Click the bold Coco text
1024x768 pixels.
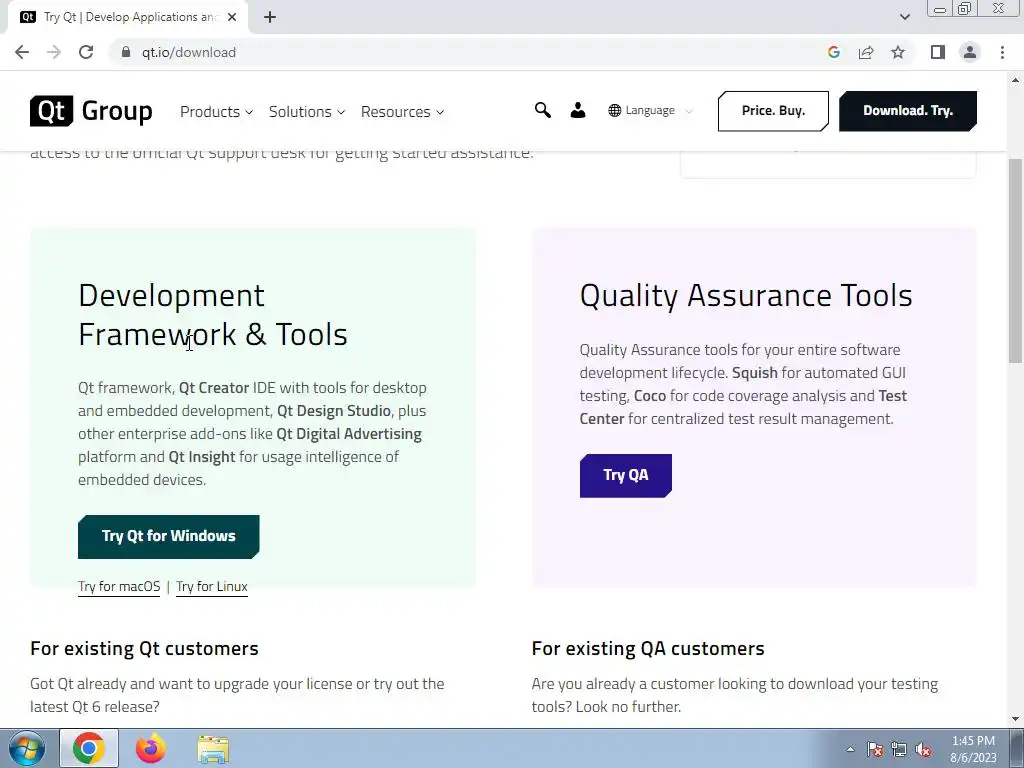(650, 396)
